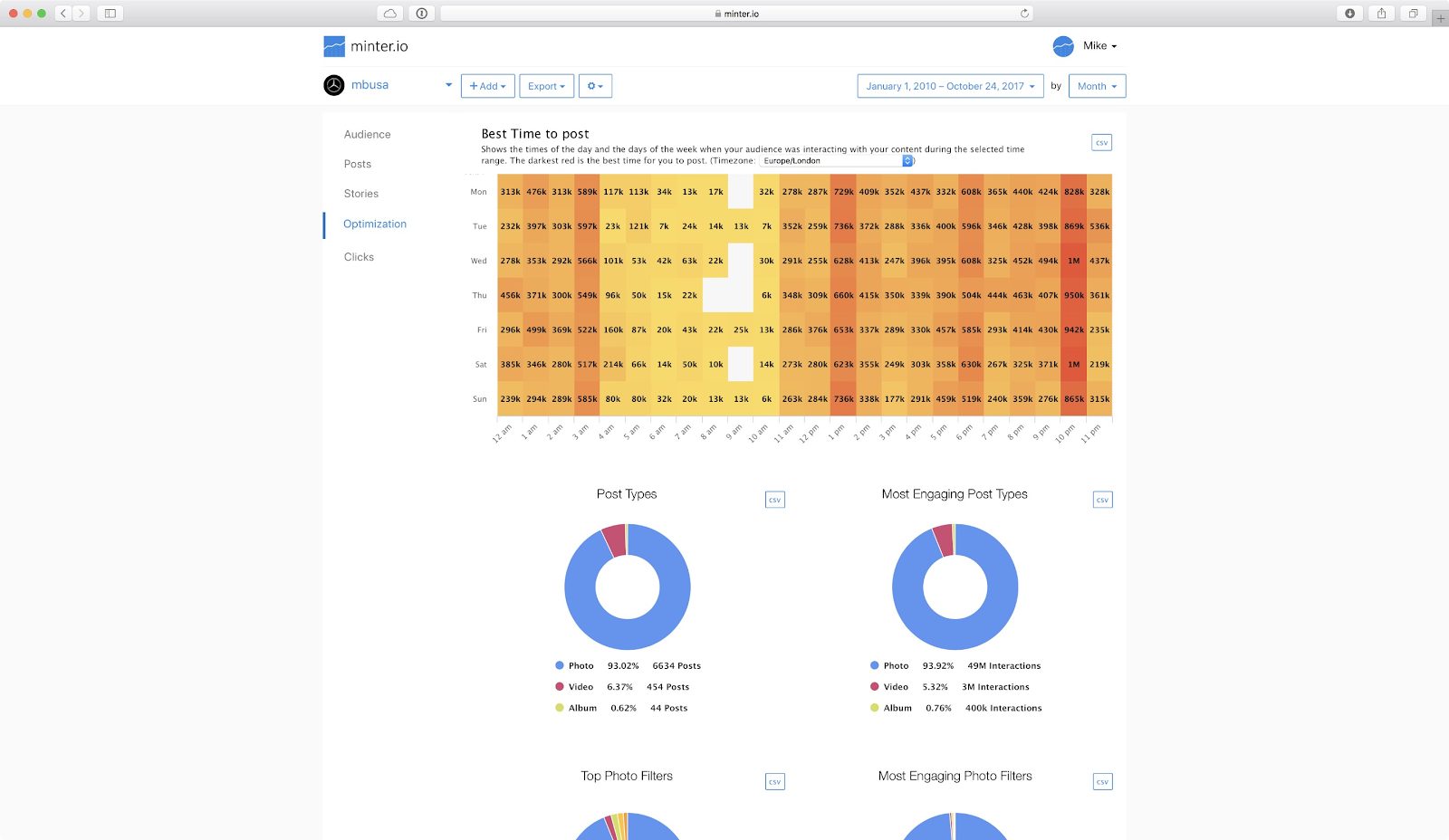The image size is (1449, 840).
Task: Open a new tab with plus
Action: click(x=1440, y=18)
